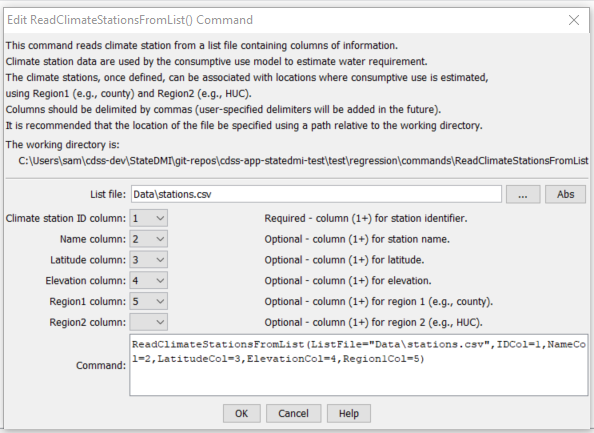Open the Name column dropdown
This screenshot has width=594, height=433.
[x=148, y=239]
